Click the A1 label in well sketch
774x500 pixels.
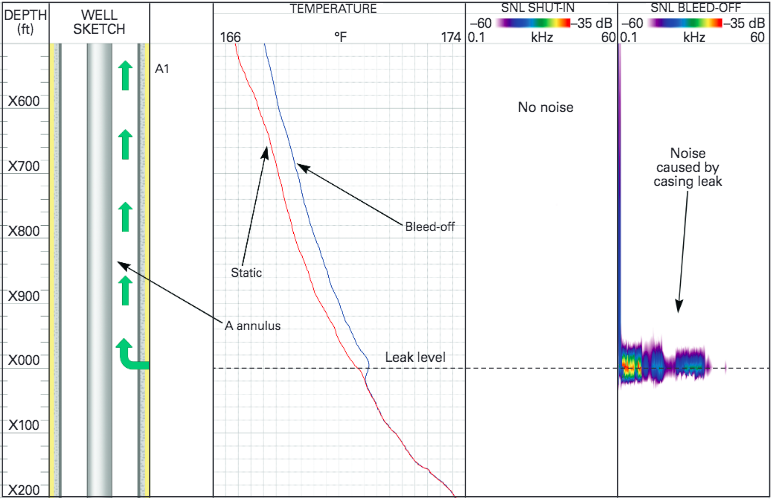(162, 69)
